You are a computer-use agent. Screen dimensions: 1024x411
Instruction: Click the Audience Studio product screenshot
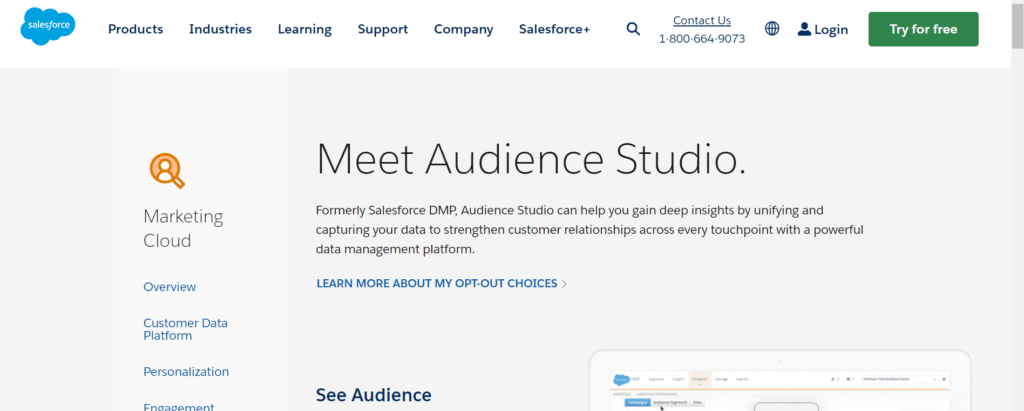tap(780, 385)
